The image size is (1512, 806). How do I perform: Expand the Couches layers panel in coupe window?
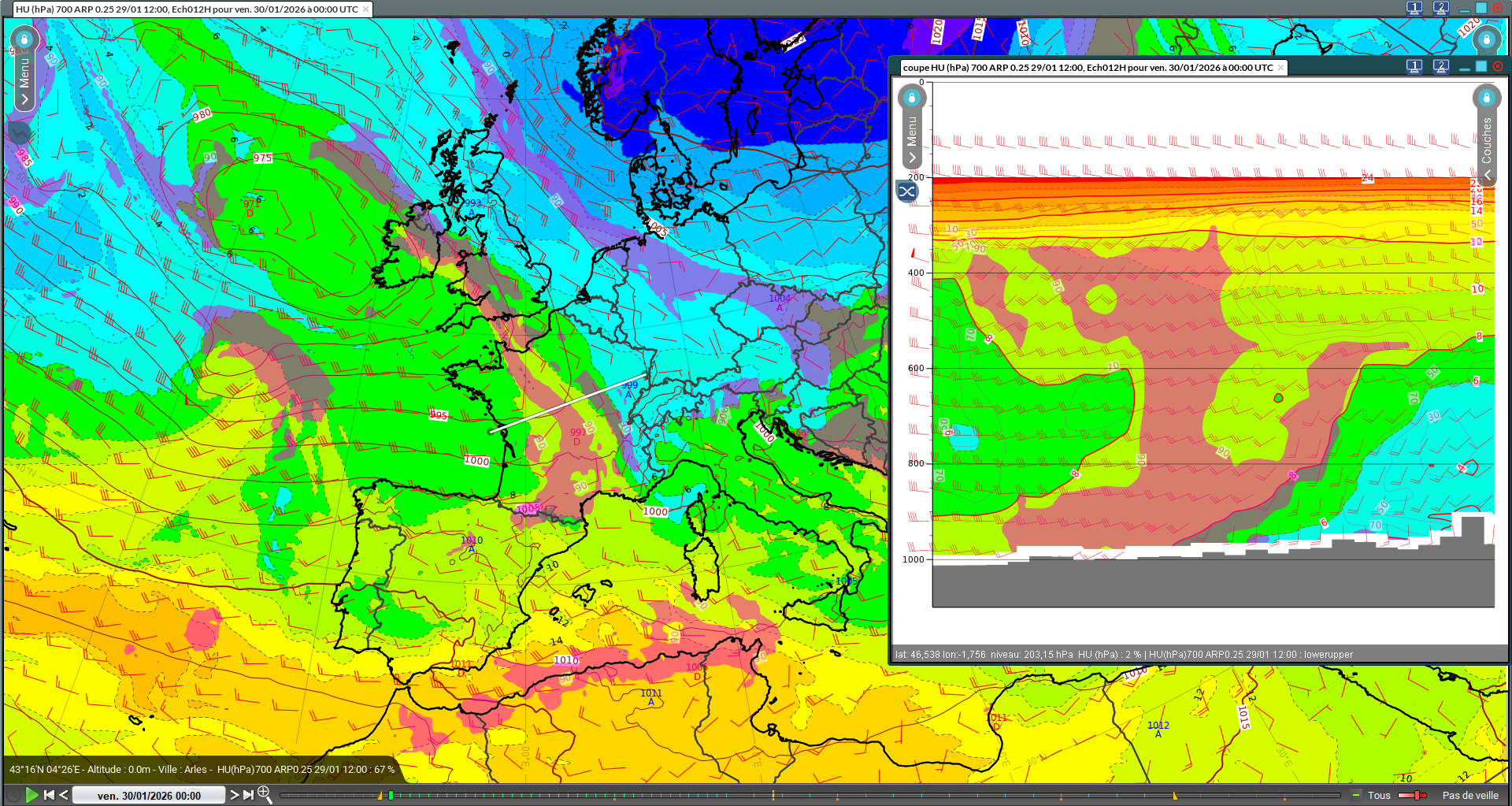click(1487, 175)
